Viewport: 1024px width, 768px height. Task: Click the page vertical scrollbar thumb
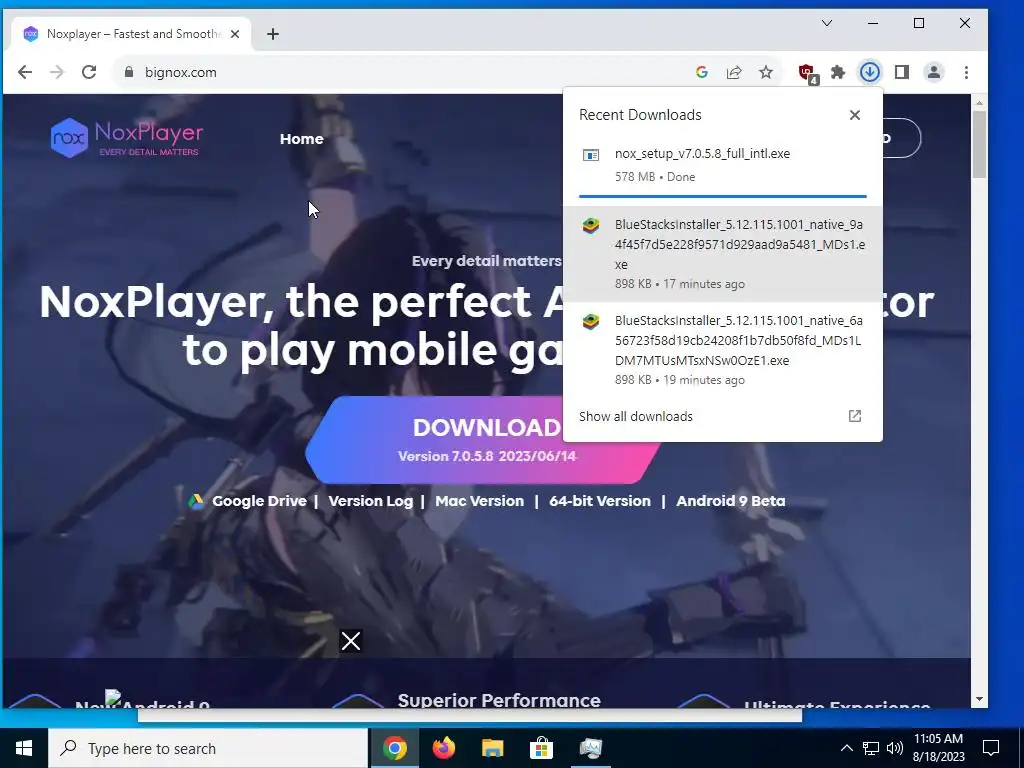[979, 144]
